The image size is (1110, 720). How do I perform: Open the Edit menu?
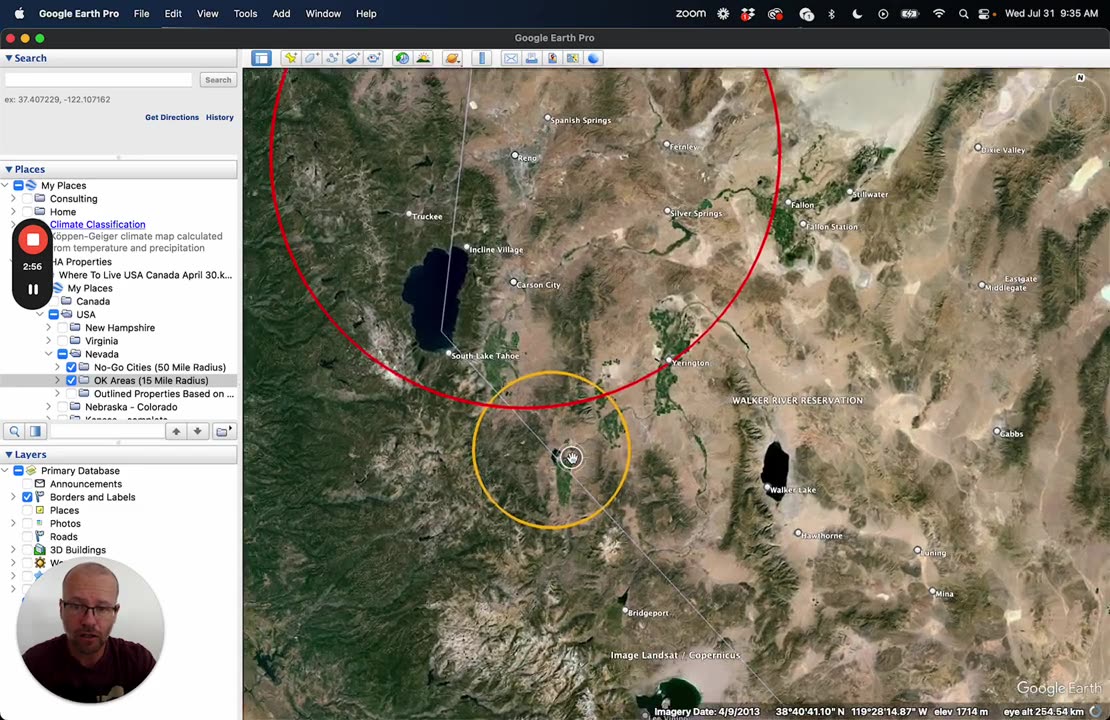pos(173,13)
